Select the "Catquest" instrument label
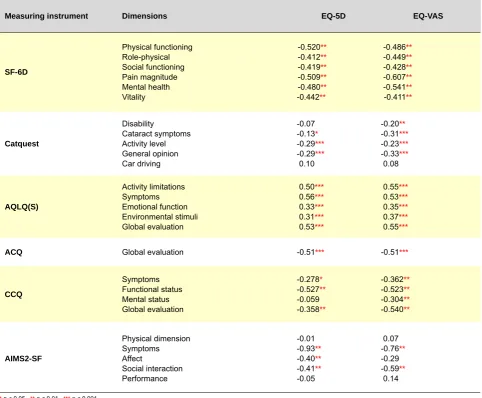This screenshot has width=482, height=398. coord(22,144)
